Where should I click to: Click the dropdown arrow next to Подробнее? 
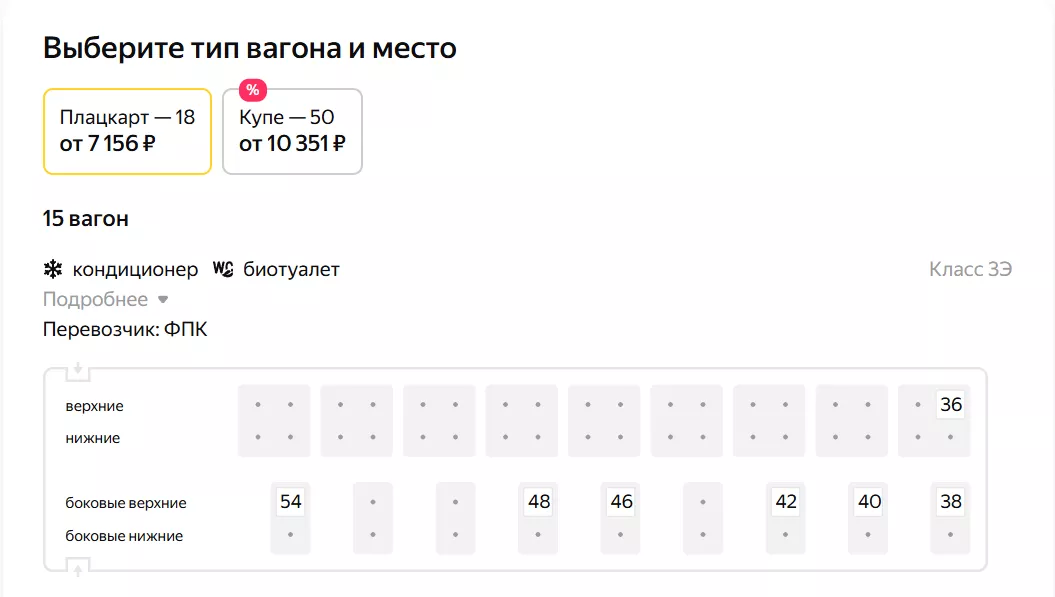163,300
